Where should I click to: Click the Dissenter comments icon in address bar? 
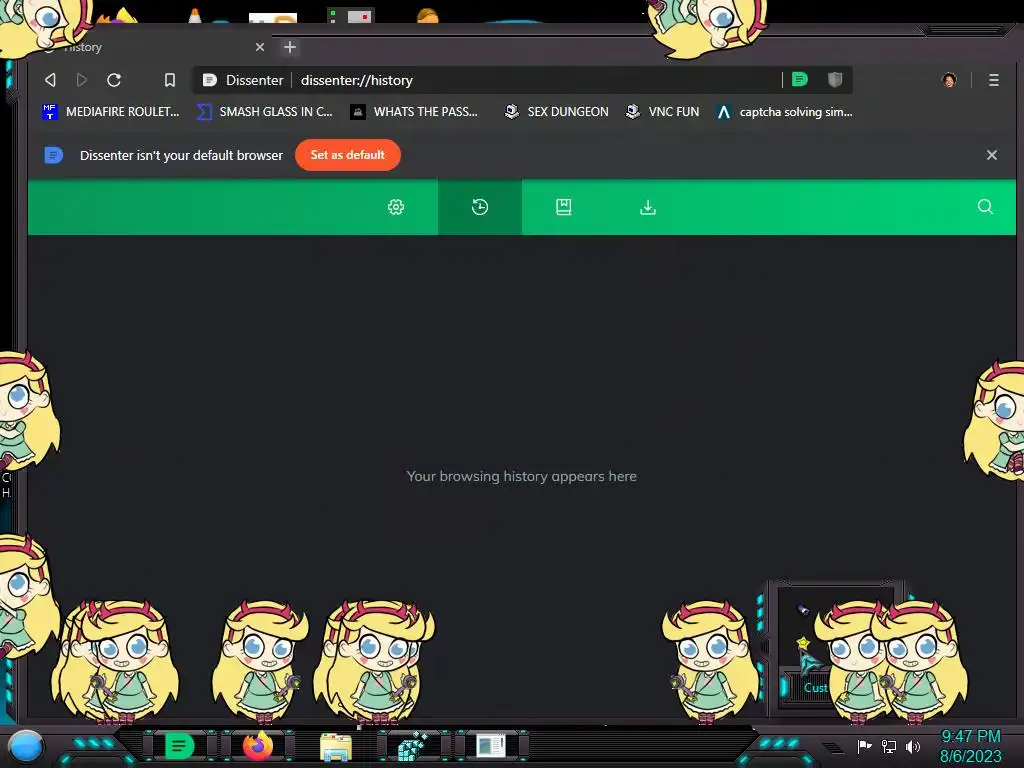click(799, 80)
